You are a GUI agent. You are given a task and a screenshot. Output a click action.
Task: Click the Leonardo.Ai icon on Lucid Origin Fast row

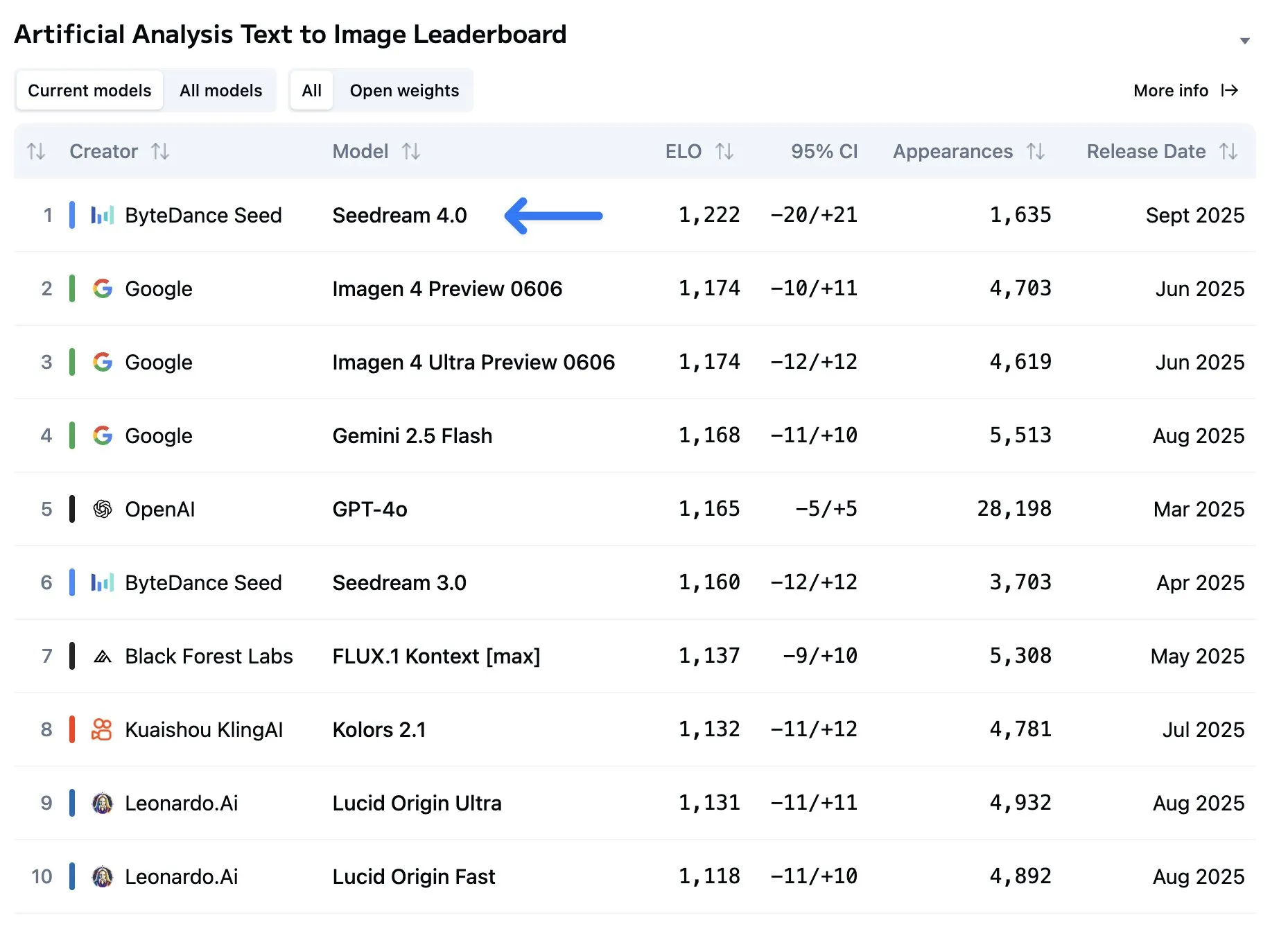pyautogui.click(x=102, y=876)
